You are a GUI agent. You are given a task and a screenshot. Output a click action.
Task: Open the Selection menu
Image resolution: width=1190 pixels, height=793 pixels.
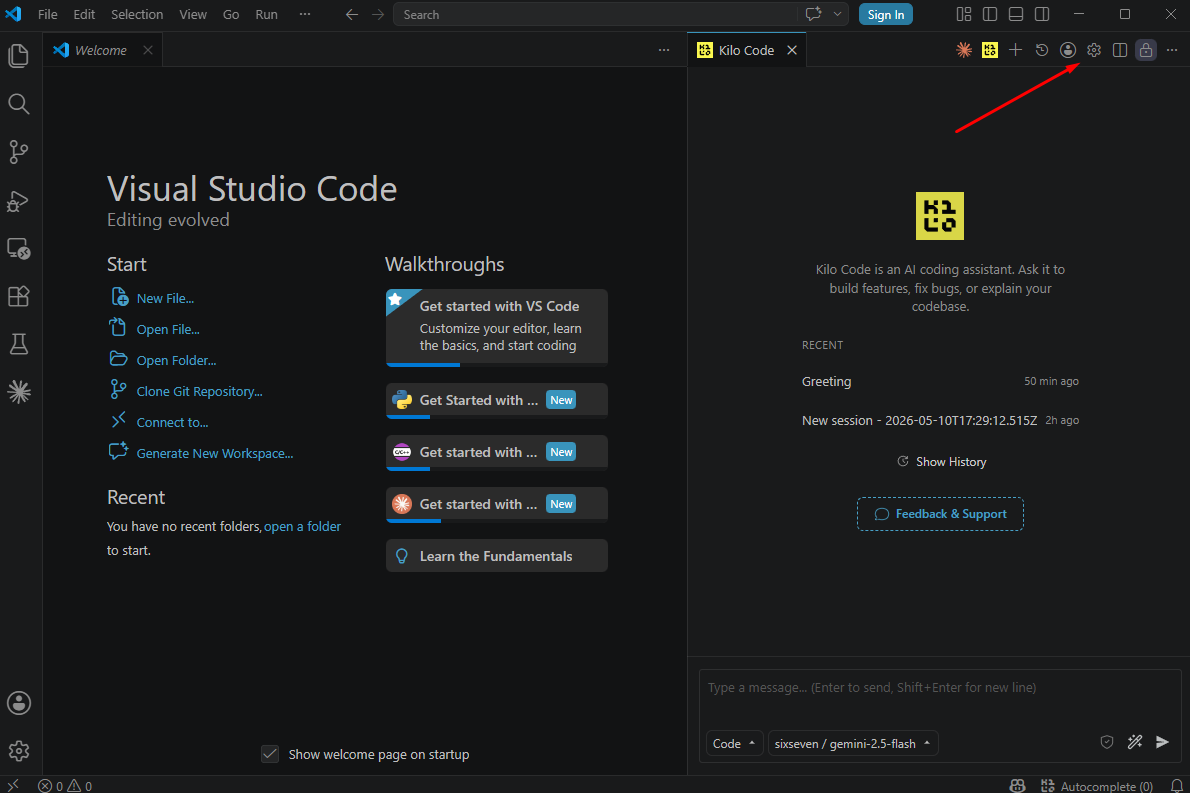[137, 14]
